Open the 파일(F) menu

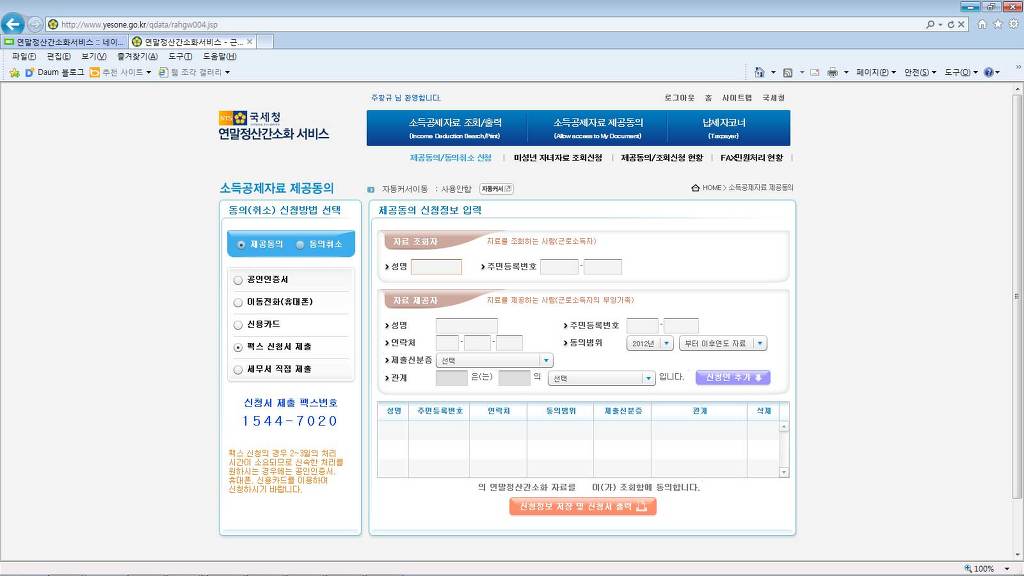tap(24, 57)
